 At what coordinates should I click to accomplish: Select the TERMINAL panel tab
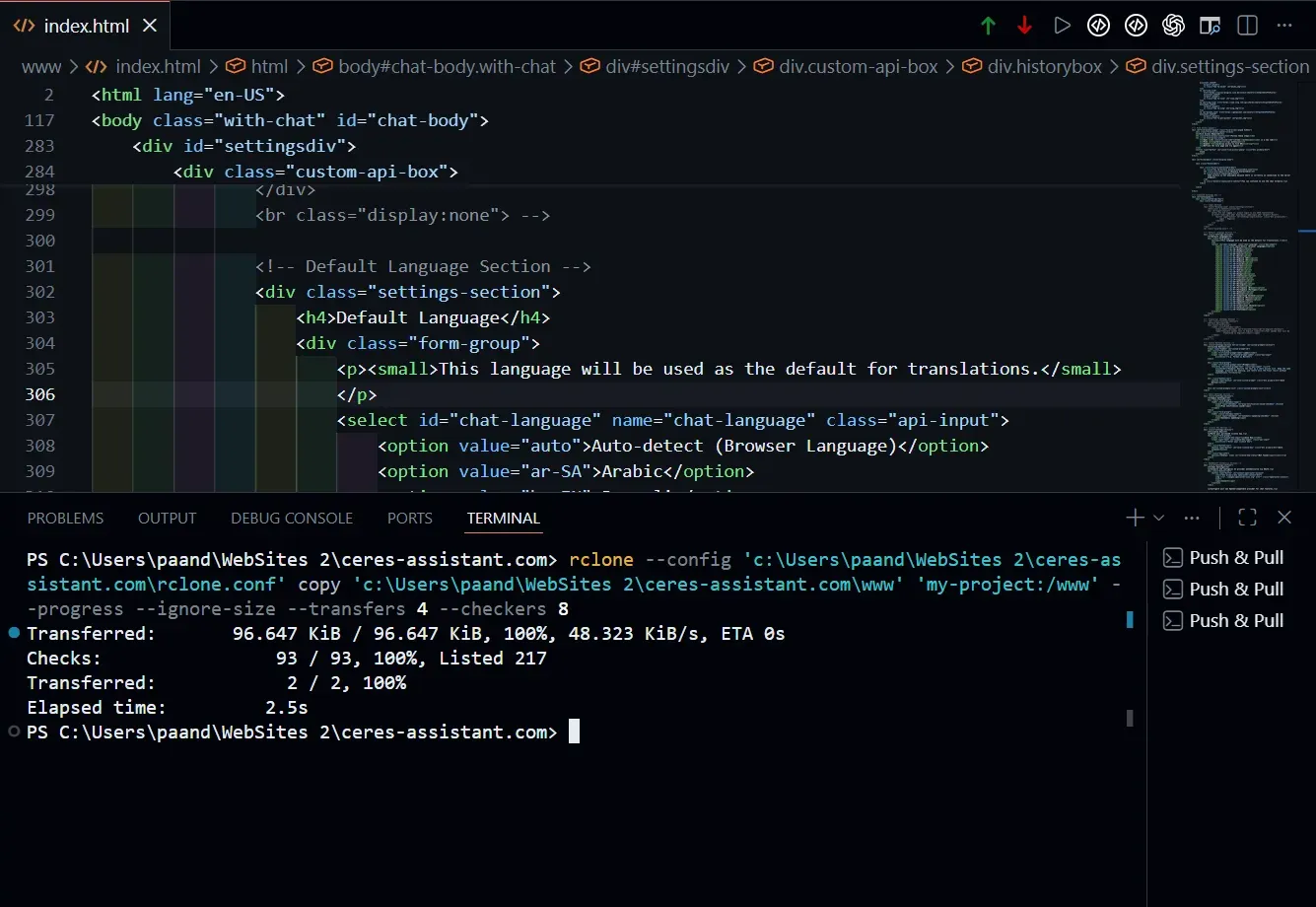tap(504, 519)
